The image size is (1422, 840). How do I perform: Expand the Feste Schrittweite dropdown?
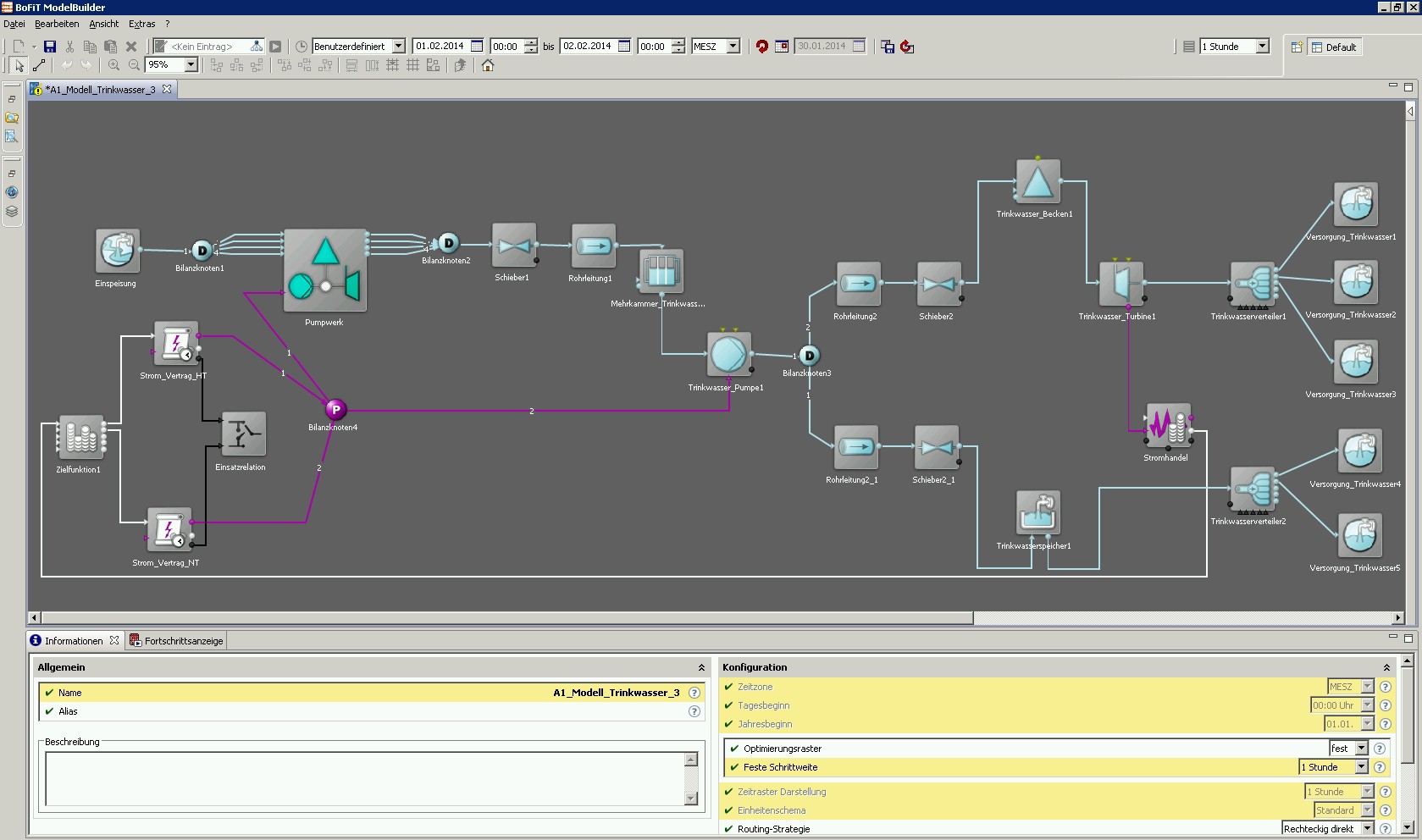click(x=1361, y=767)
